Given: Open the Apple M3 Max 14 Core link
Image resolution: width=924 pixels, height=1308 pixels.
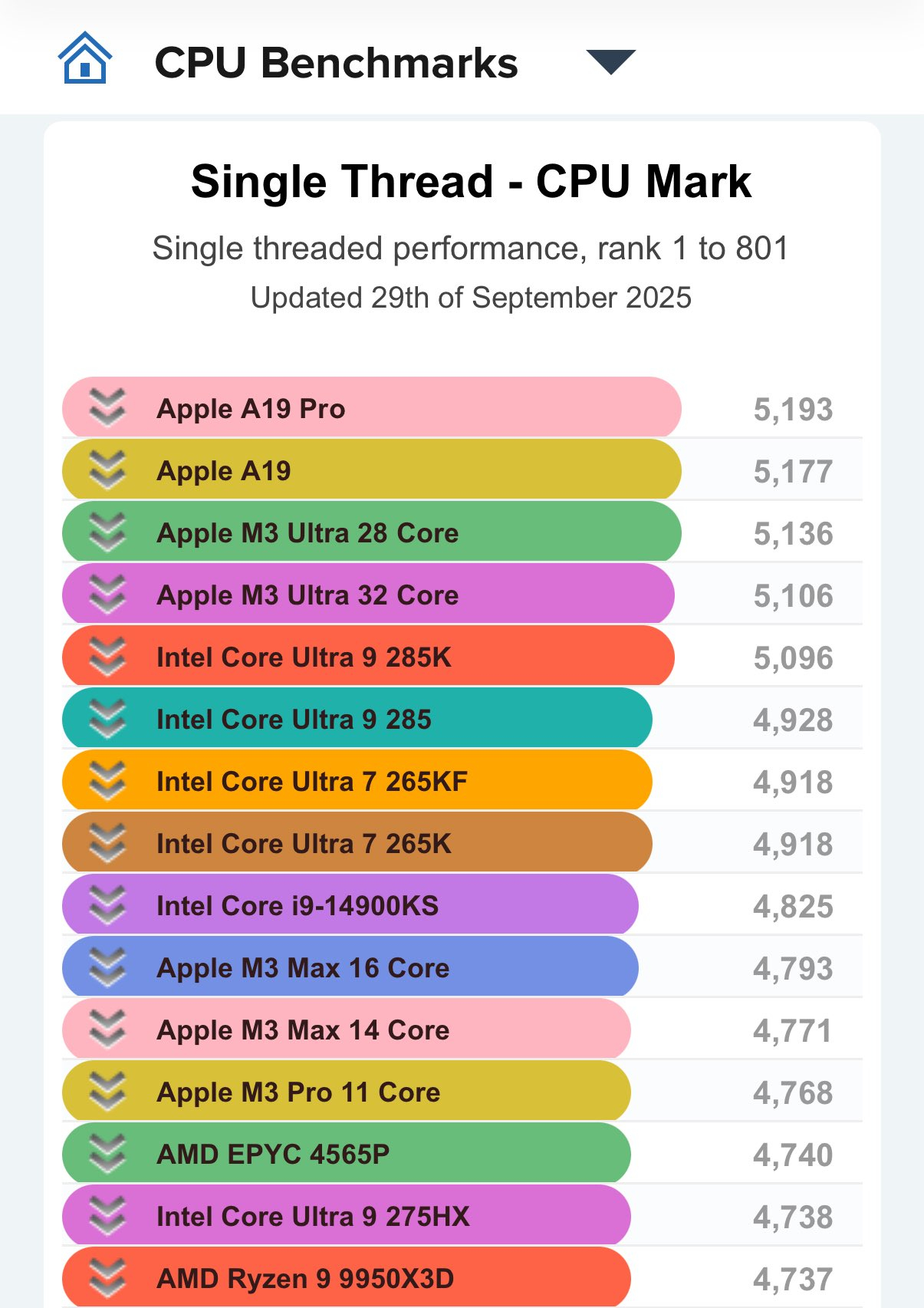Looking at the screenshot, I should [x=303, y=1030].
